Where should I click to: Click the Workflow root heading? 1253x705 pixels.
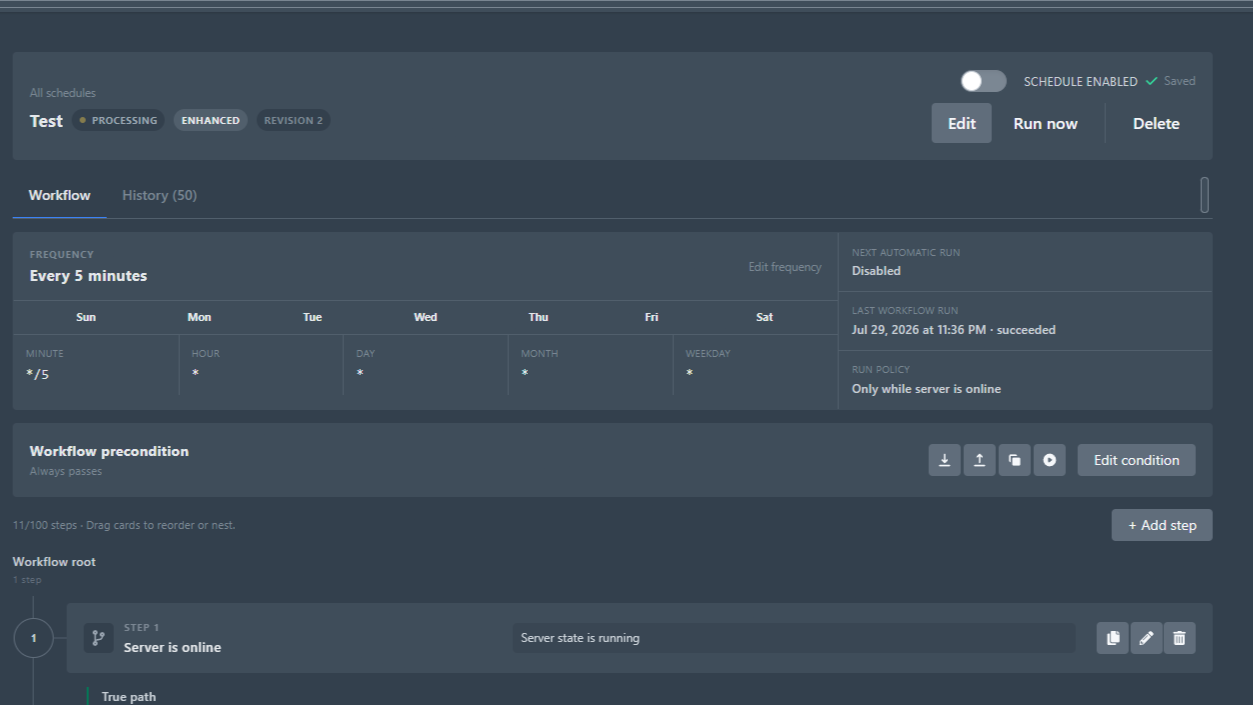(54, 562)
